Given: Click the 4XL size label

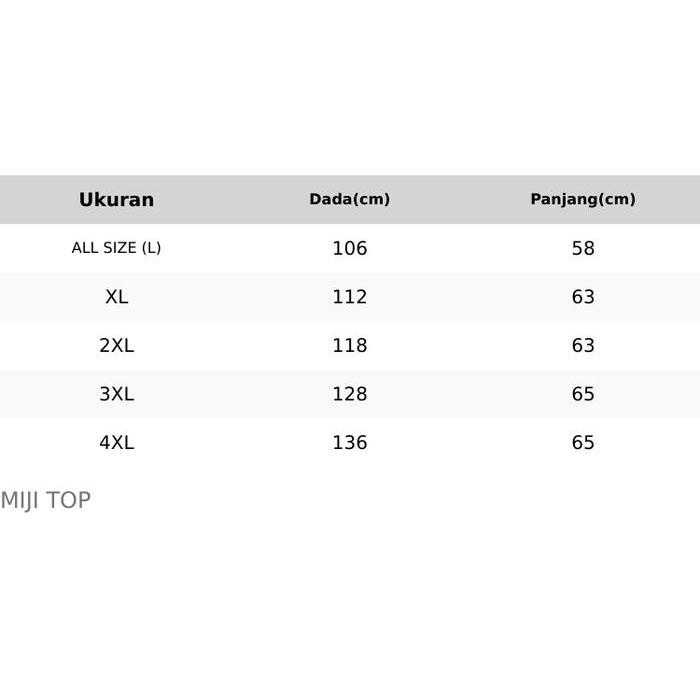Looking at the screenshot, I should [116, 443].
